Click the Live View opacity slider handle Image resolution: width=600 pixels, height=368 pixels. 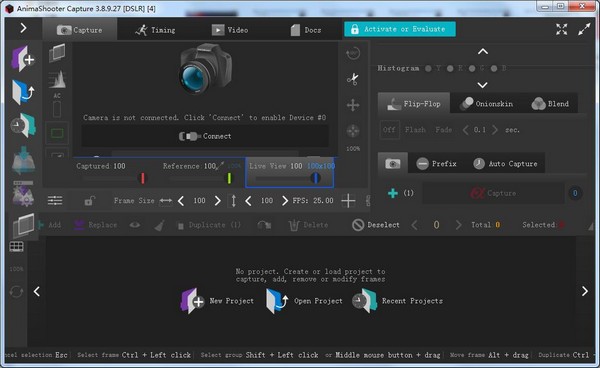(315, 178)
